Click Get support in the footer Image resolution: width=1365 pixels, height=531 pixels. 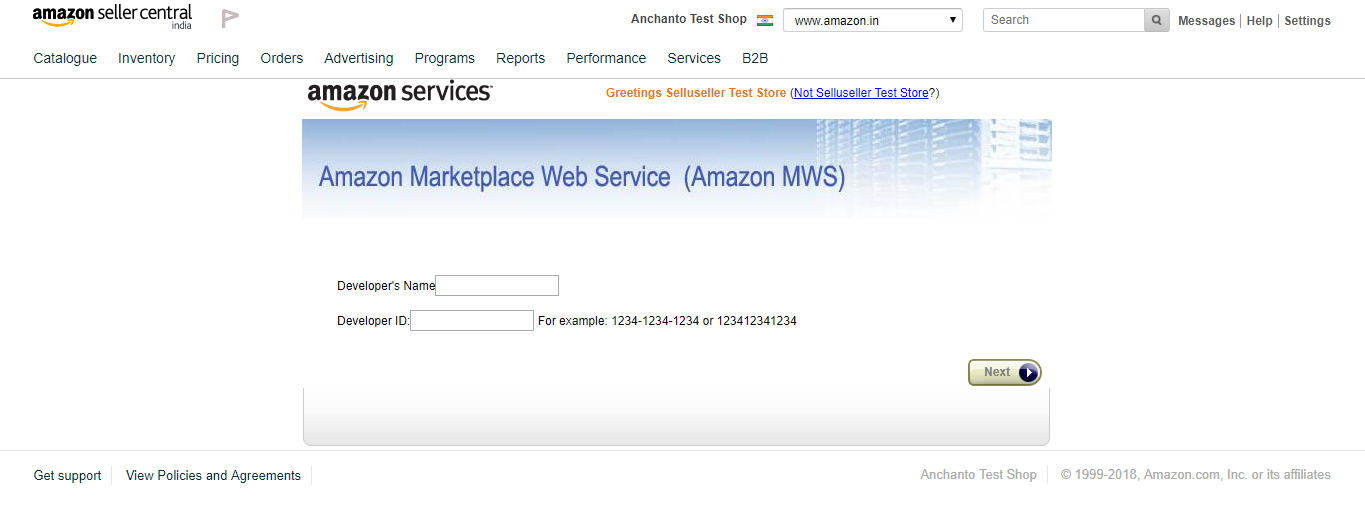(x=67, y=476)
